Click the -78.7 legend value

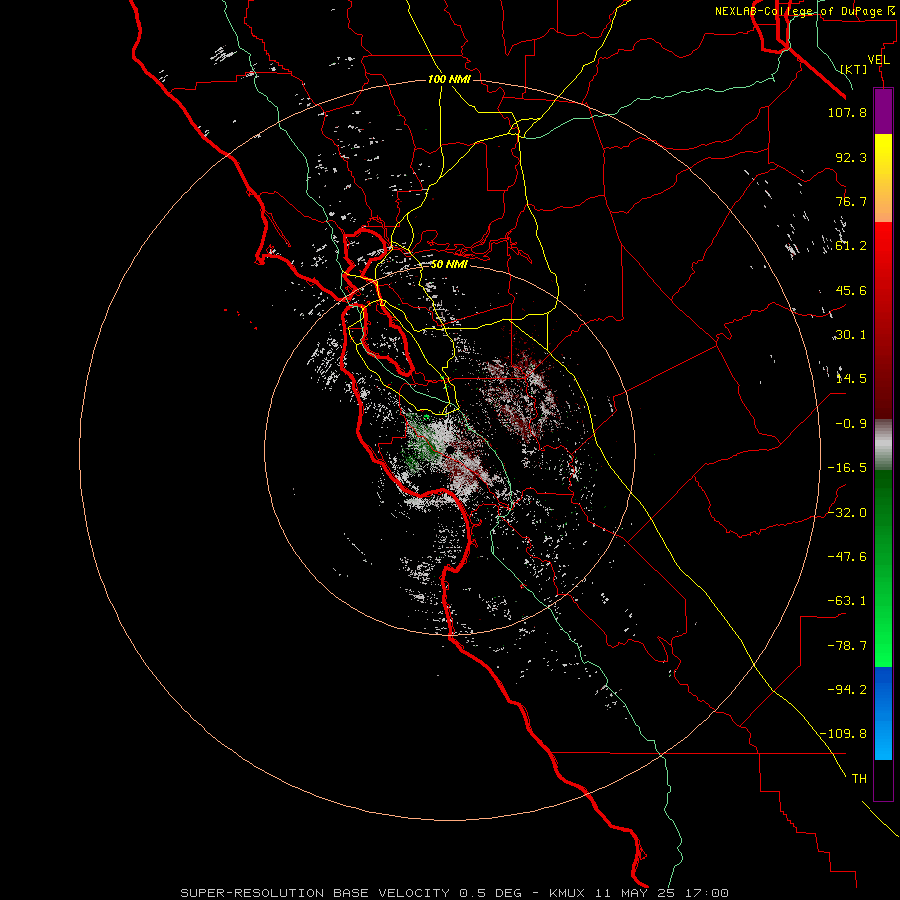[x=847, y=646]
